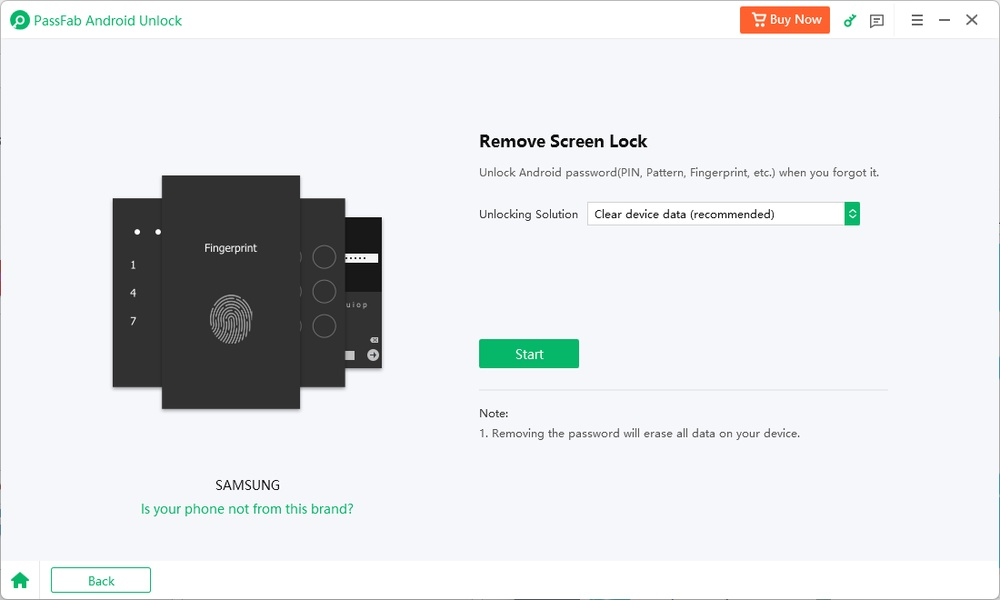Go to the home screen icon
1000x600 pixels.
click(x=20, y=580)
